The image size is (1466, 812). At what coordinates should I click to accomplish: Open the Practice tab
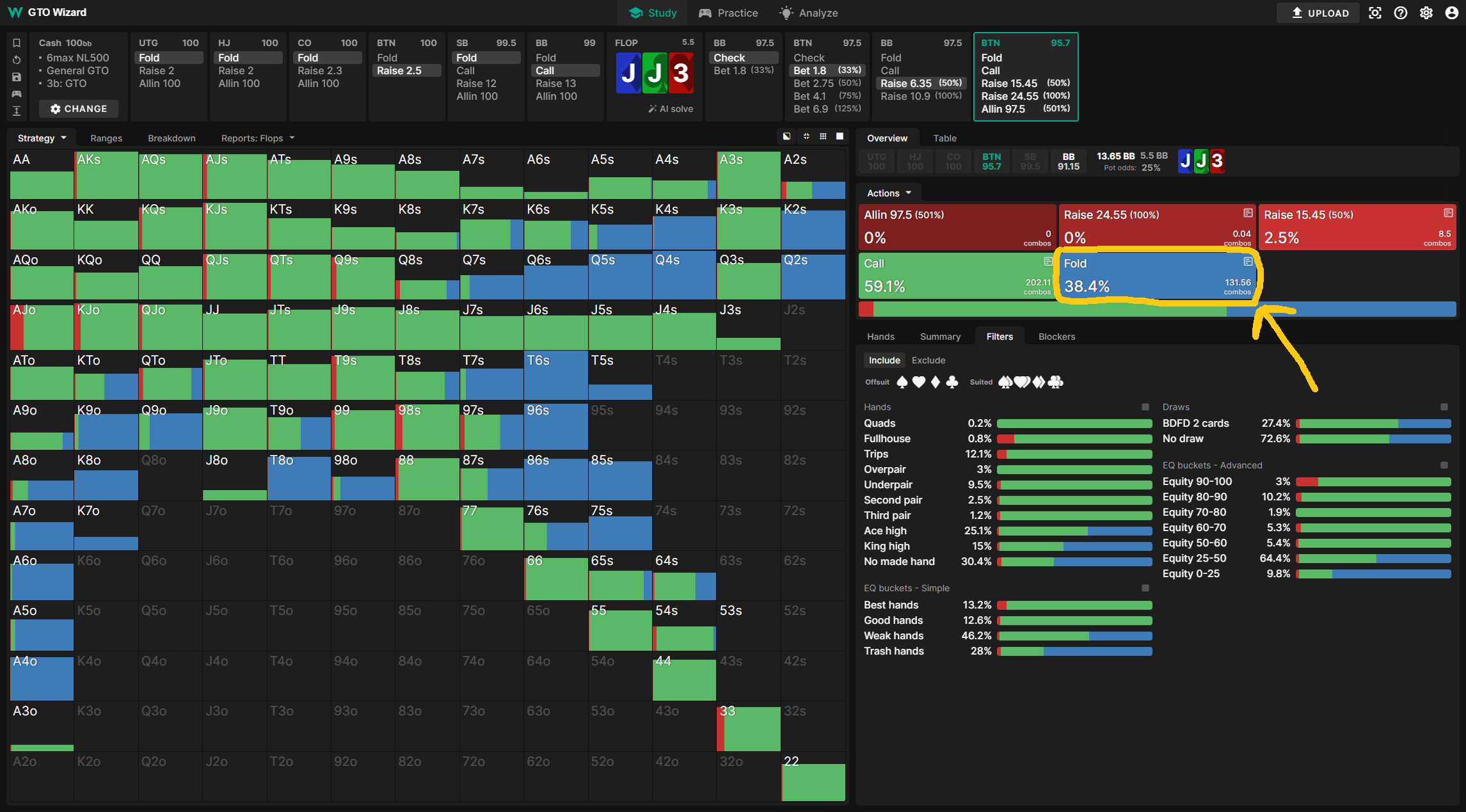[x=728, y=13]
